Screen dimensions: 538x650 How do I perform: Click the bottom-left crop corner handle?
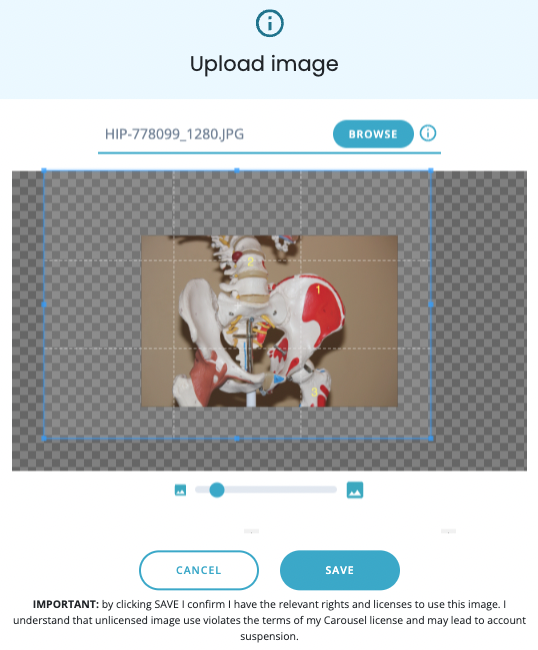pos(44,438)
